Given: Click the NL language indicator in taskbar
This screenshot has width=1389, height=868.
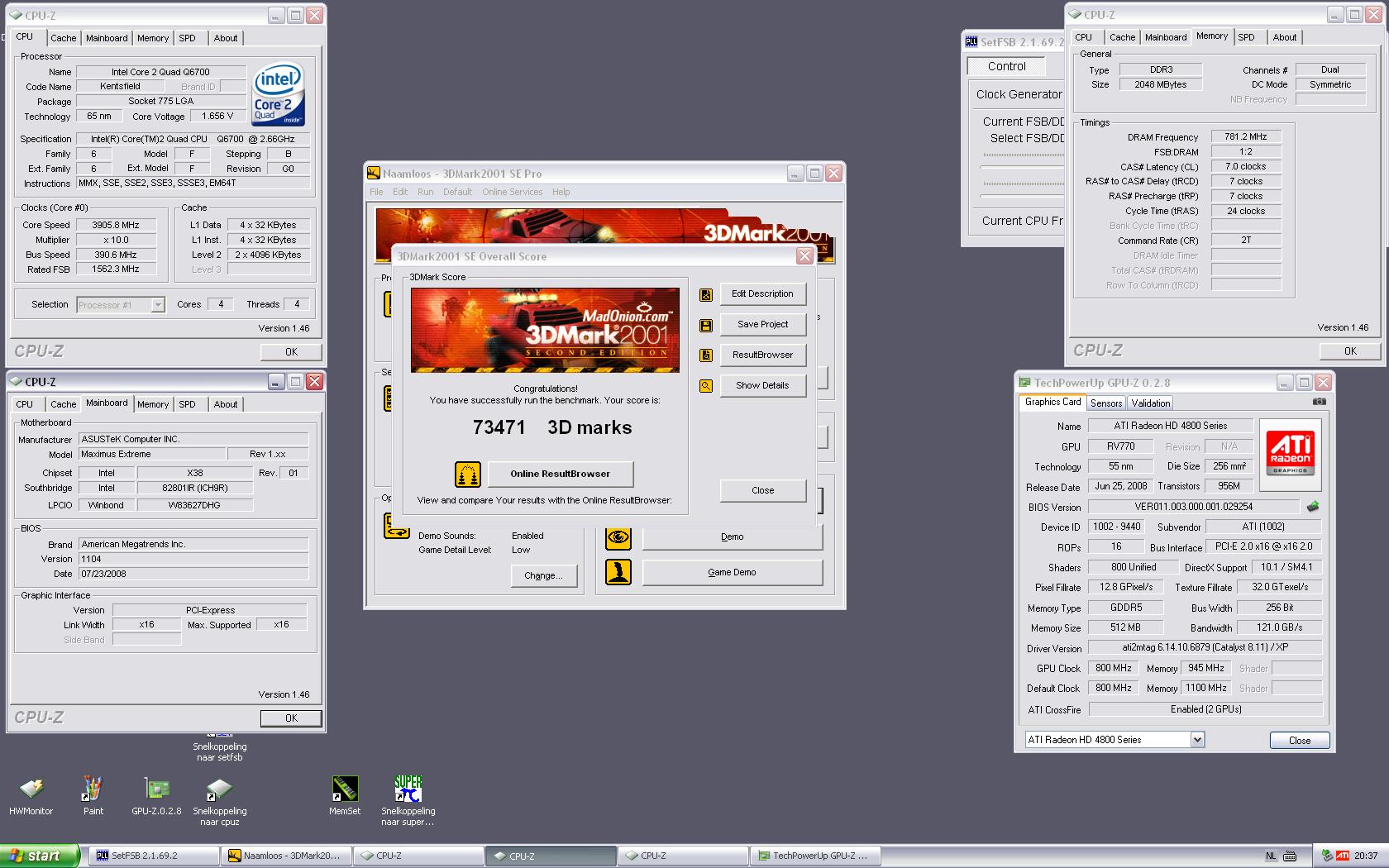Looking at the screenshot, I should pyautogui.click(x=1271, y=856).
